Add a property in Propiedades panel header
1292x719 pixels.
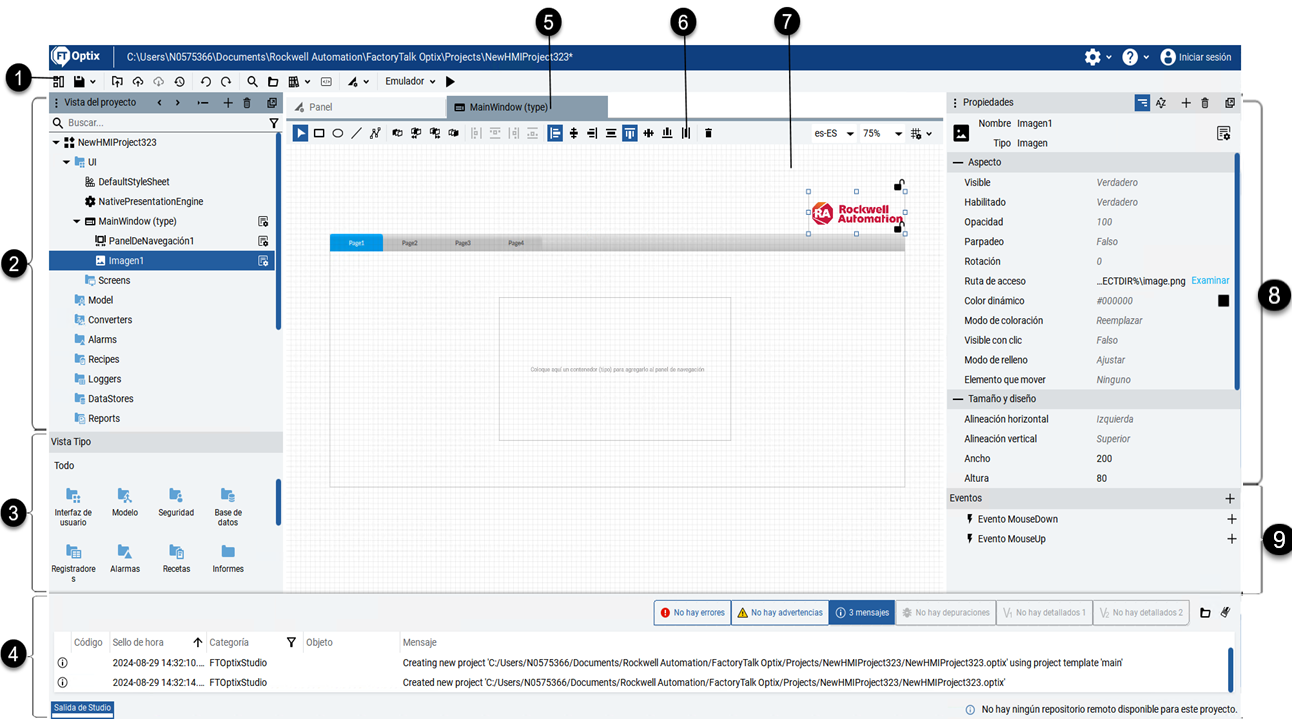pos(1186,102)
